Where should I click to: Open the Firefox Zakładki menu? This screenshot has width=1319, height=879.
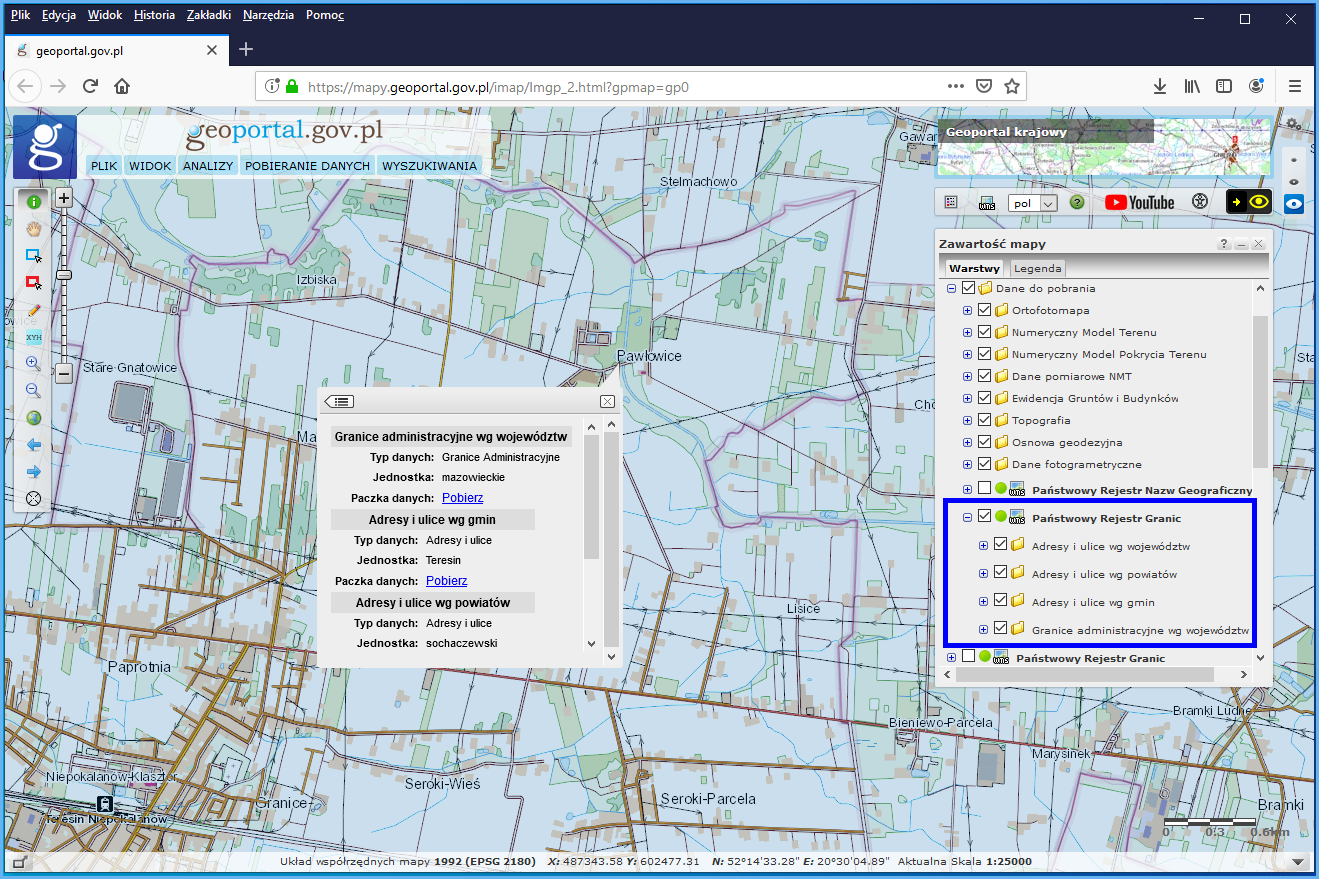[209, 15]
